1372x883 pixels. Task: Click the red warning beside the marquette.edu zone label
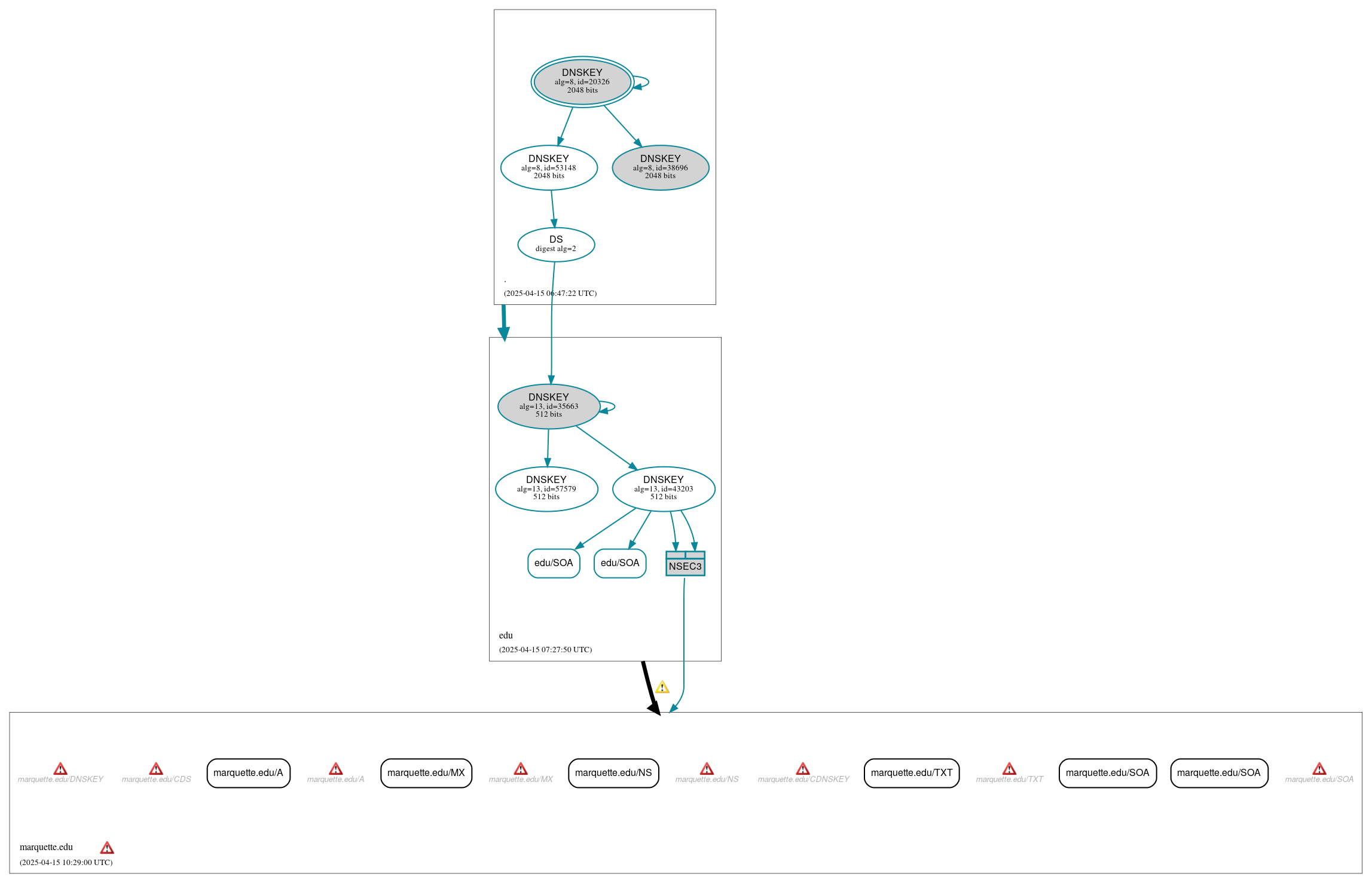point(107,848)
